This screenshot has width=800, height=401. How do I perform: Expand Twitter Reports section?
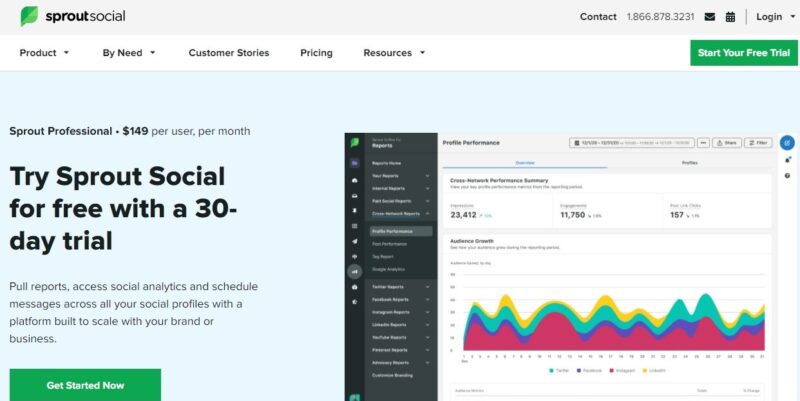pos(401,287)
